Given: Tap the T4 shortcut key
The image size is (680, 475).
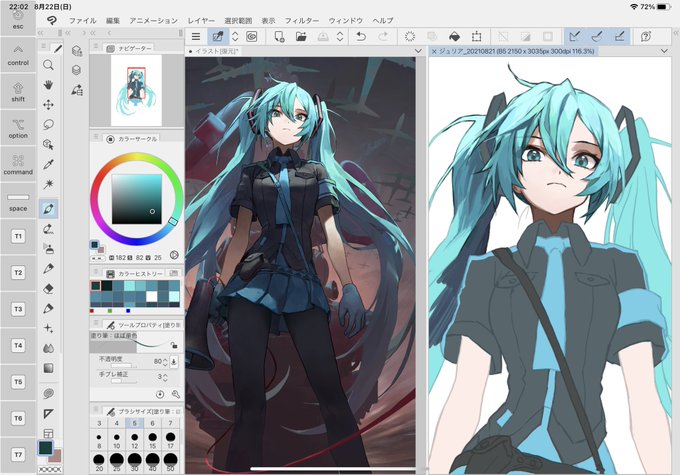Looking at the screenshot, I should pyautogui.click(x=18, y=346).
